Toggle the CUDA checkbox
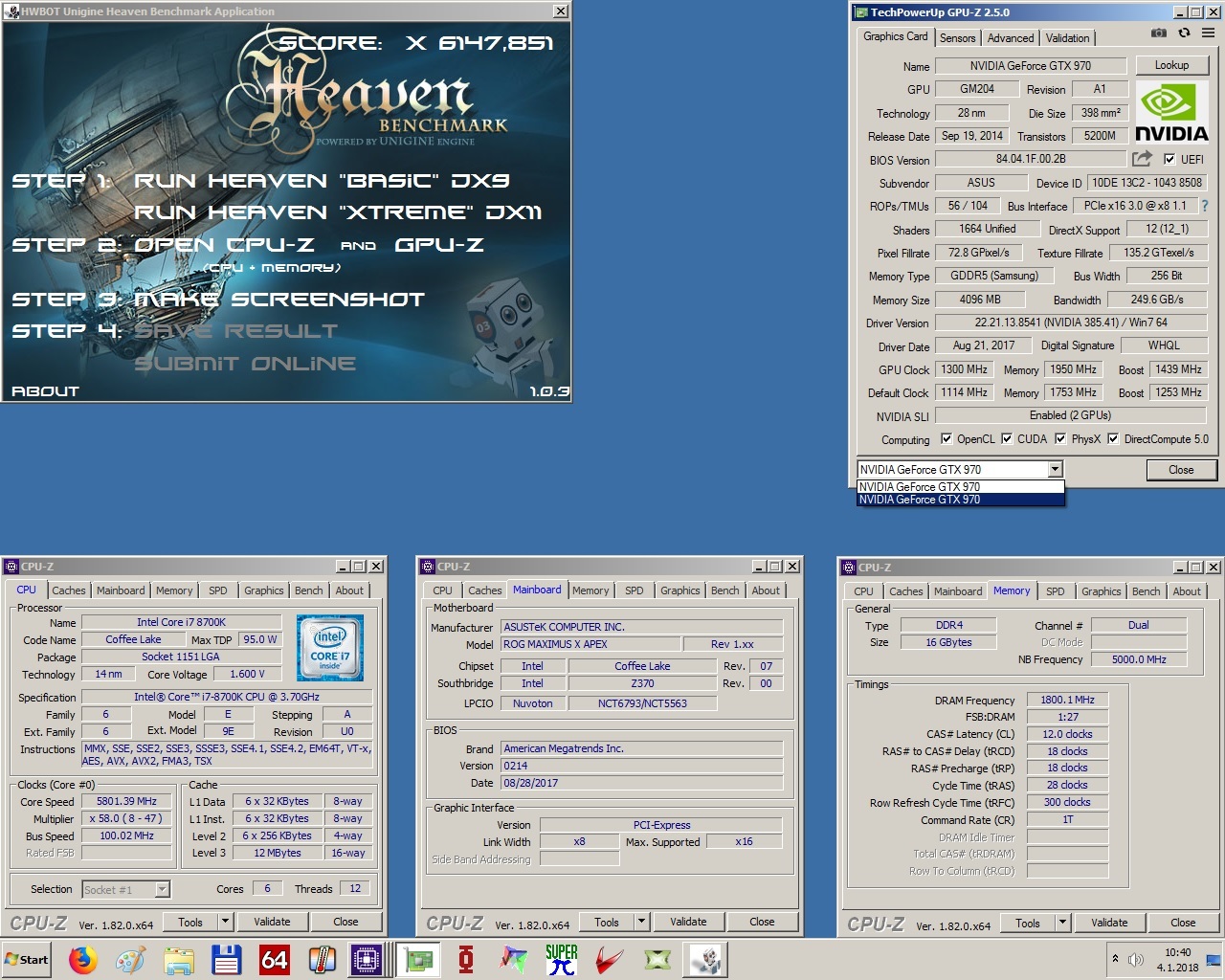 tap(1007, 439)
